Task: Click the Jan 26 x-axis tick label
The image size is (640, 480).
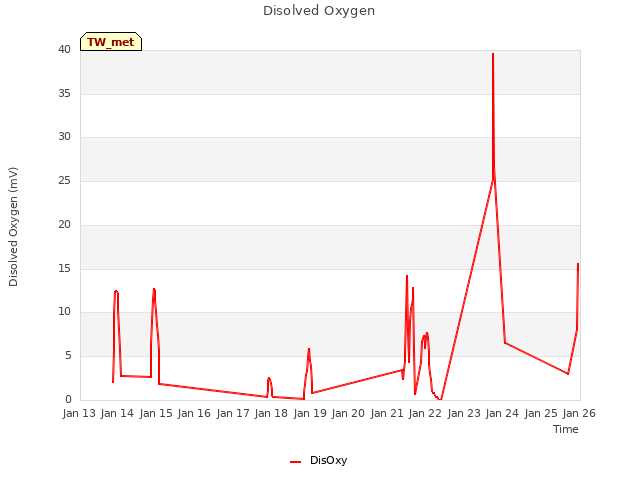Action: pyautogui.click(x=579, y=413)
